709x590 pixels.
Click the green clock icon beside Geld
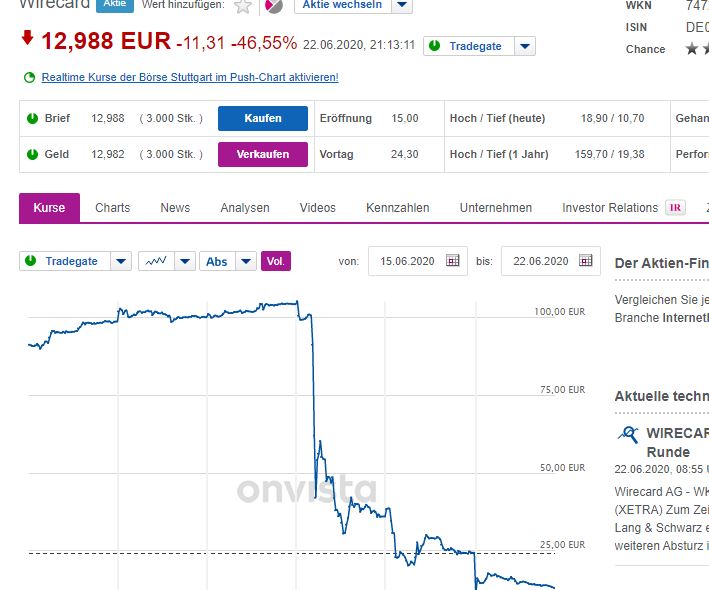tap(31, 154)
